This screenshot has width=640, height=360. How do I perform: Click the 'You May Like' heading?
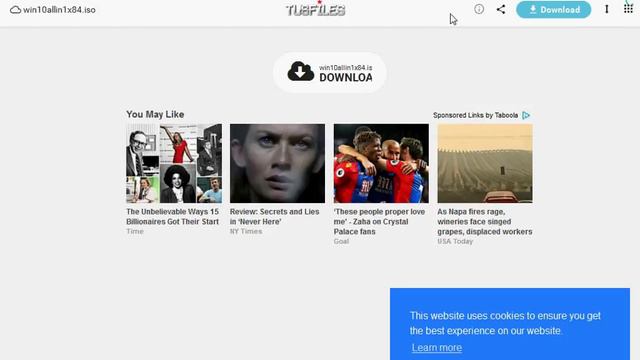pos(155,114)
